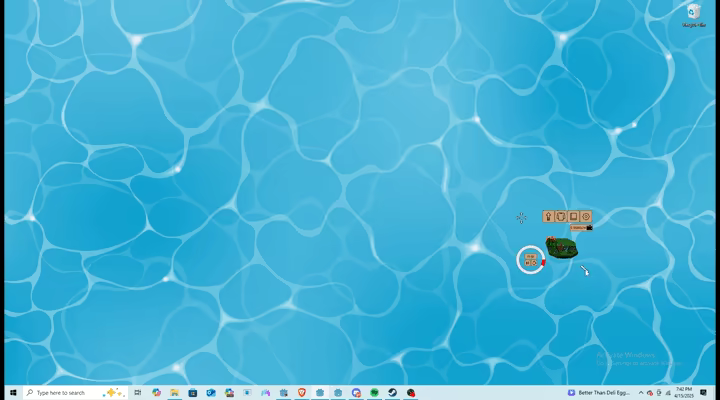Expand hidden system tray icons chevron
The image size is (720, 400).
pos(641,393)
